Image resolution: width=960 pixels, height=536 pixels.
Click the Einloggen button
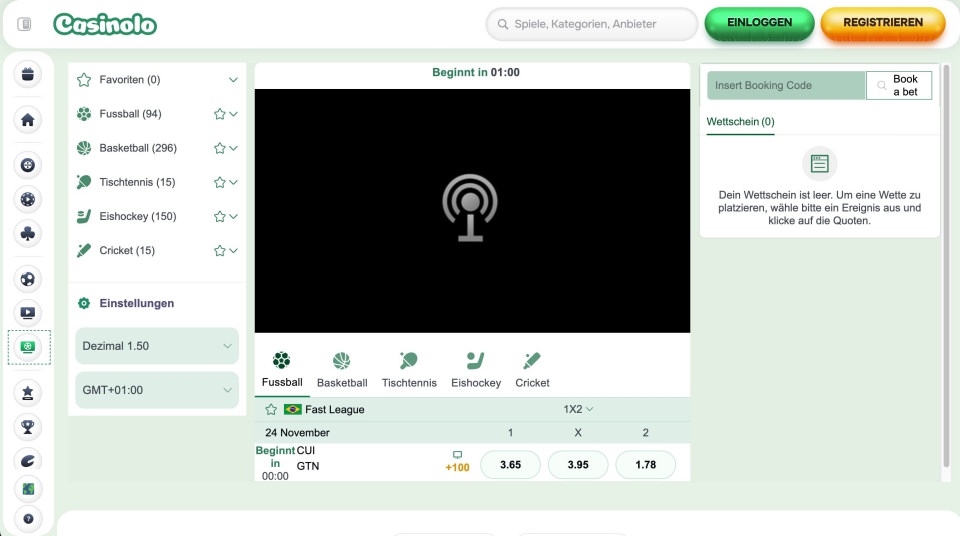760,23
